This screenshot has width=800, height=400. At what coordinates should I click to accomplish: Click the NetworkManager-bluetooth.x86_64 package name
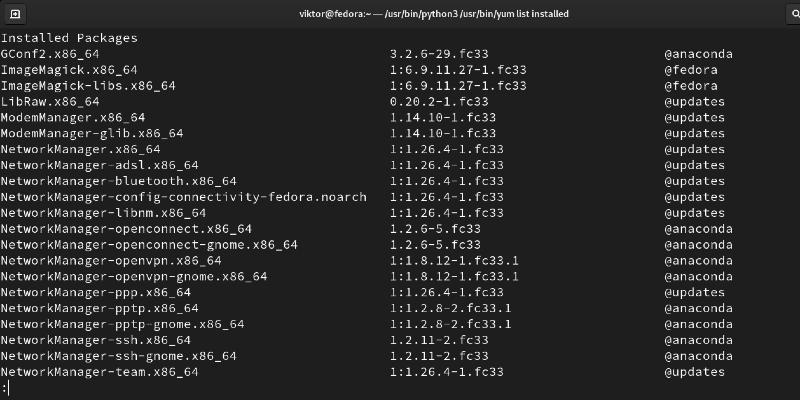118,181
